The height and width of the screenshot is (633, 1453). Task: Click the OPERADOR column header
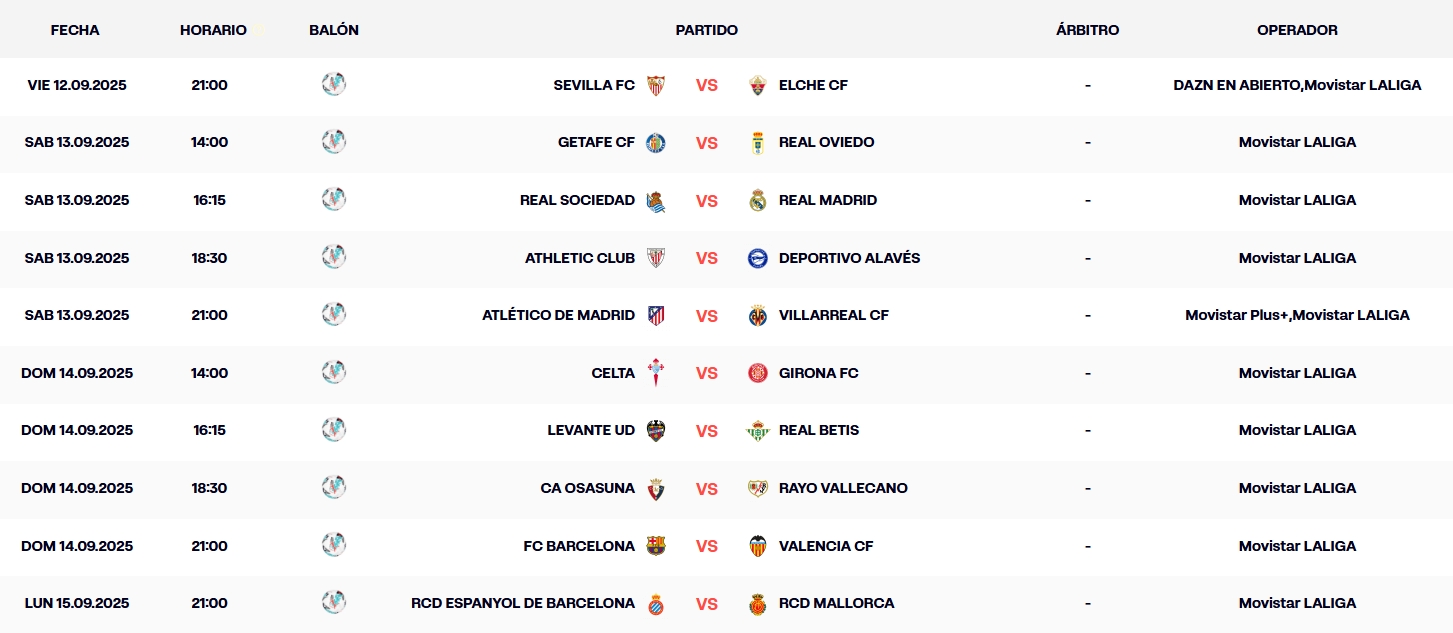click(1297, 30)
